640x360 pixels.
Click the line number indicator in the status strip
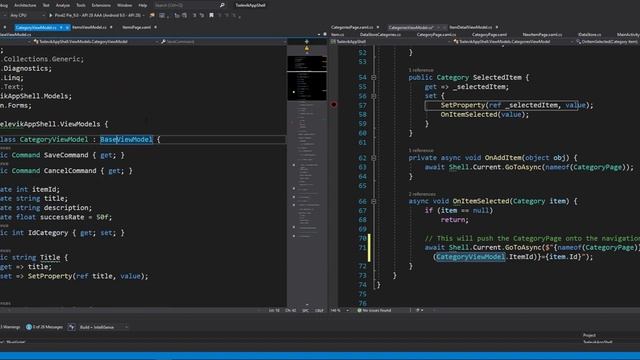coord(274,310)
